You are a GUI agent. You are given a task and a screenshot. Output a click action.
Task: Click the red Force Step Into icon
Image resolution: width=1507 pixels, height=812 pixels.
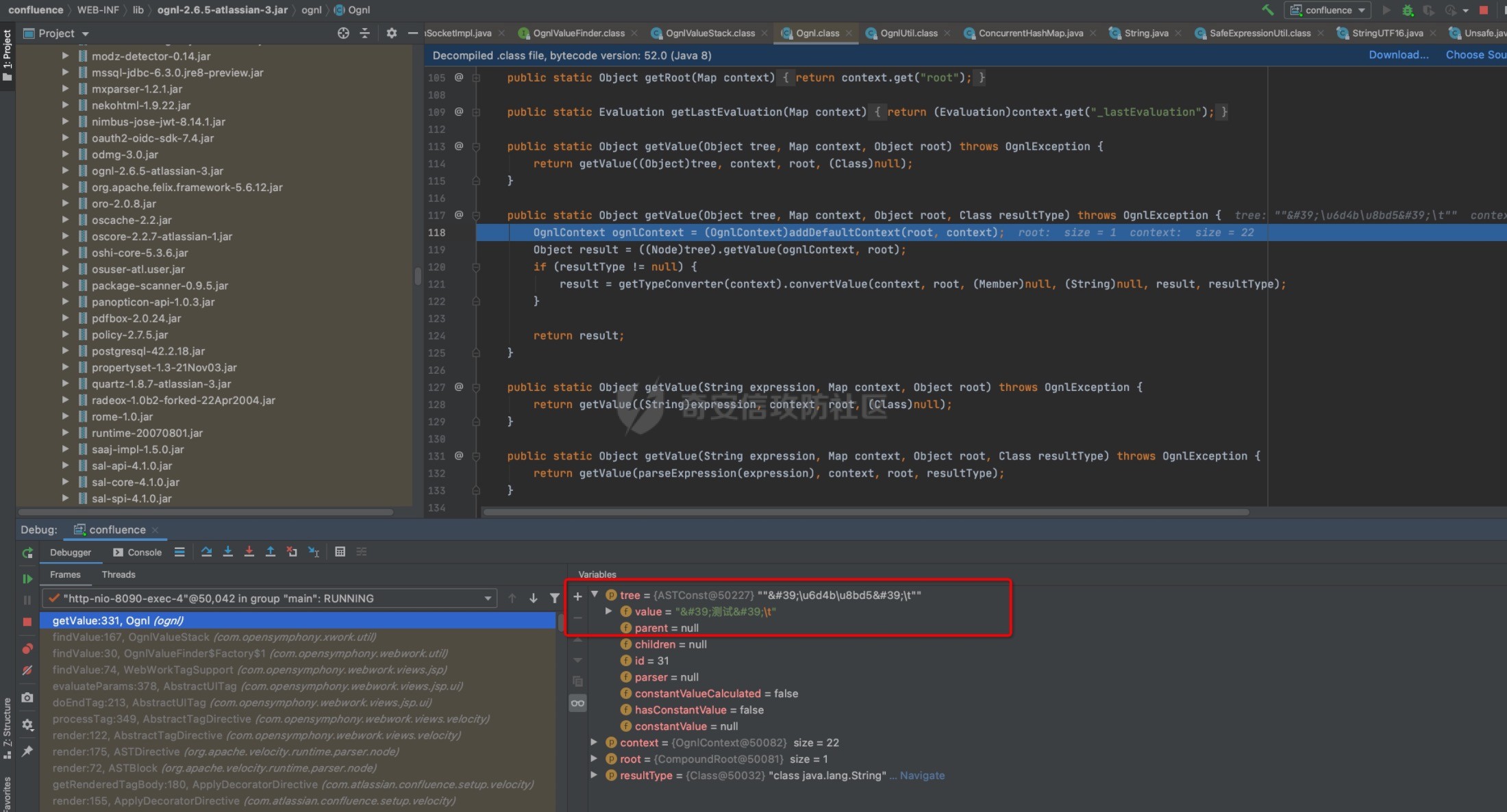[249, 552]
